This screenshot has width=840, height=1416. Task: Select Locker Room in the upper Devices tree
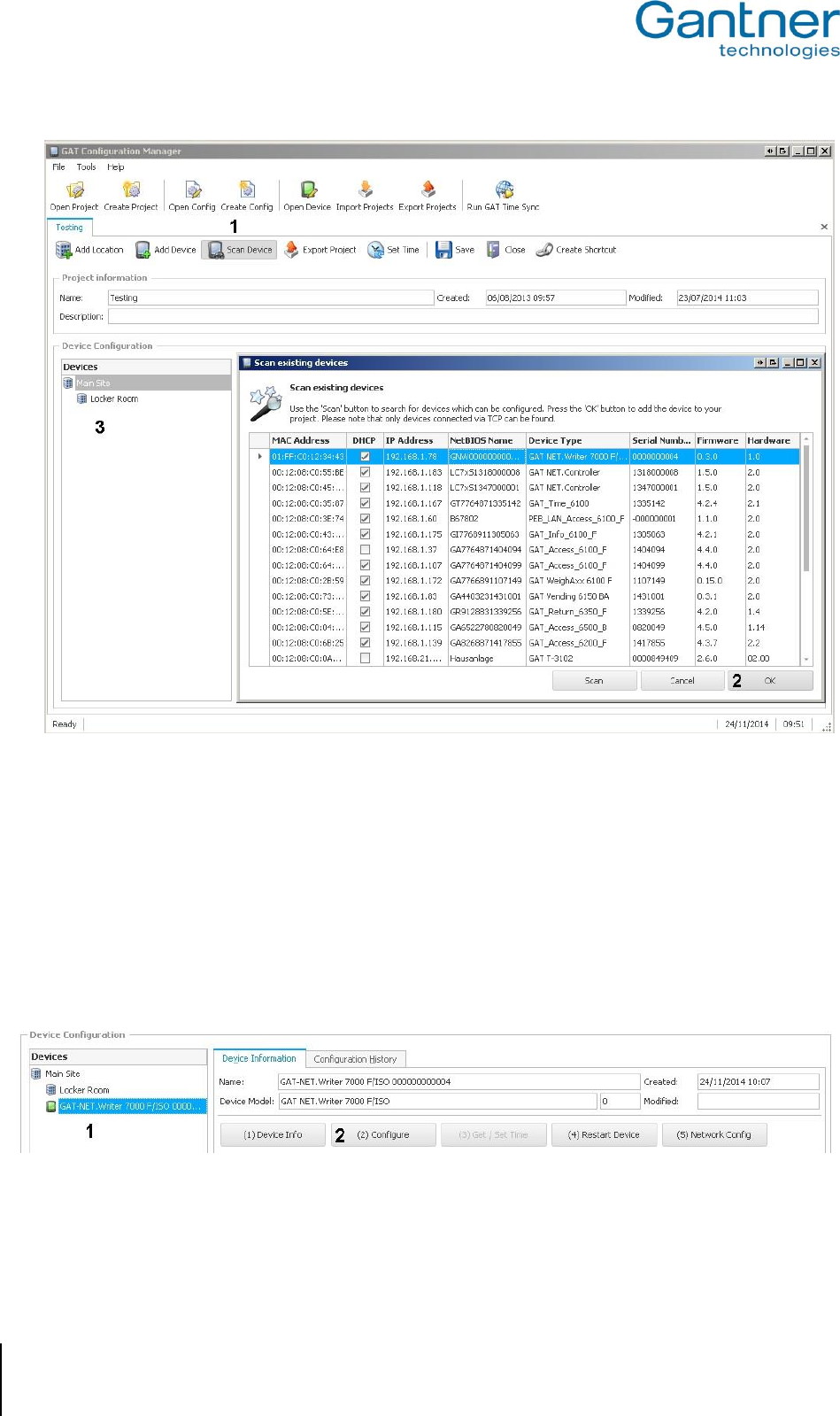click(x=114, y=399)
